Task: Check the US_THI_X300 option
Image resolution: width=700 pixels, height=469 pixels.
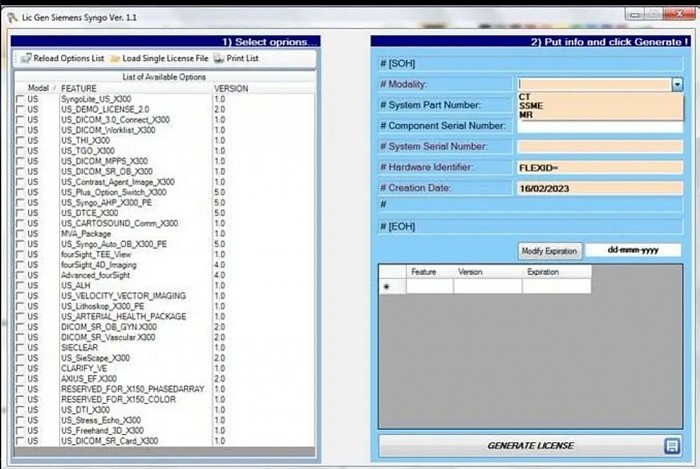Action: (20, 140)
